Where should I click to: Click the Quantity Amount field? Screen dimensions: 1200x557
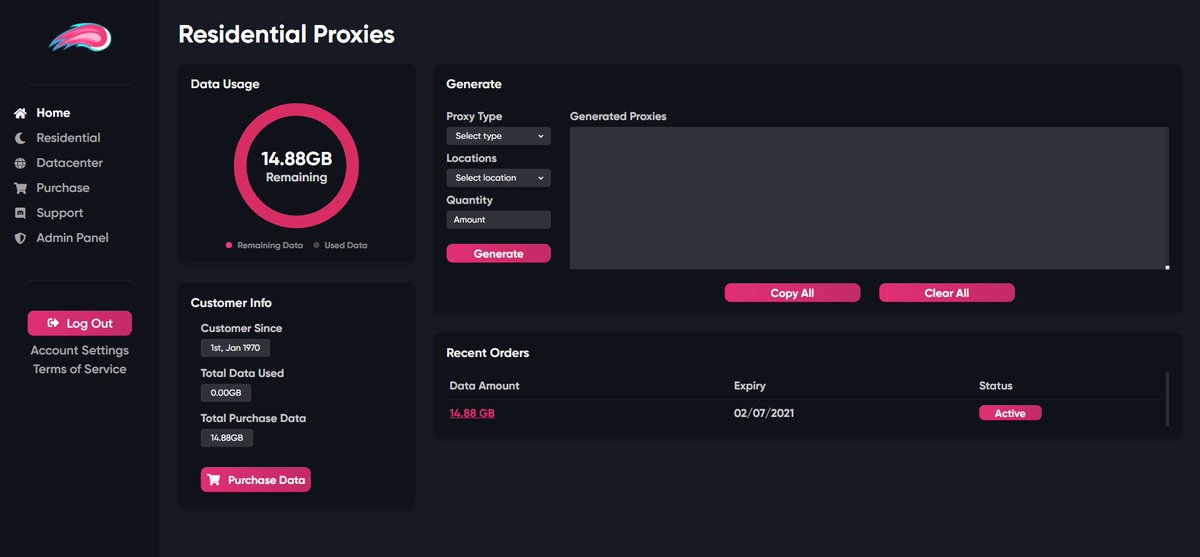[498, 220]
